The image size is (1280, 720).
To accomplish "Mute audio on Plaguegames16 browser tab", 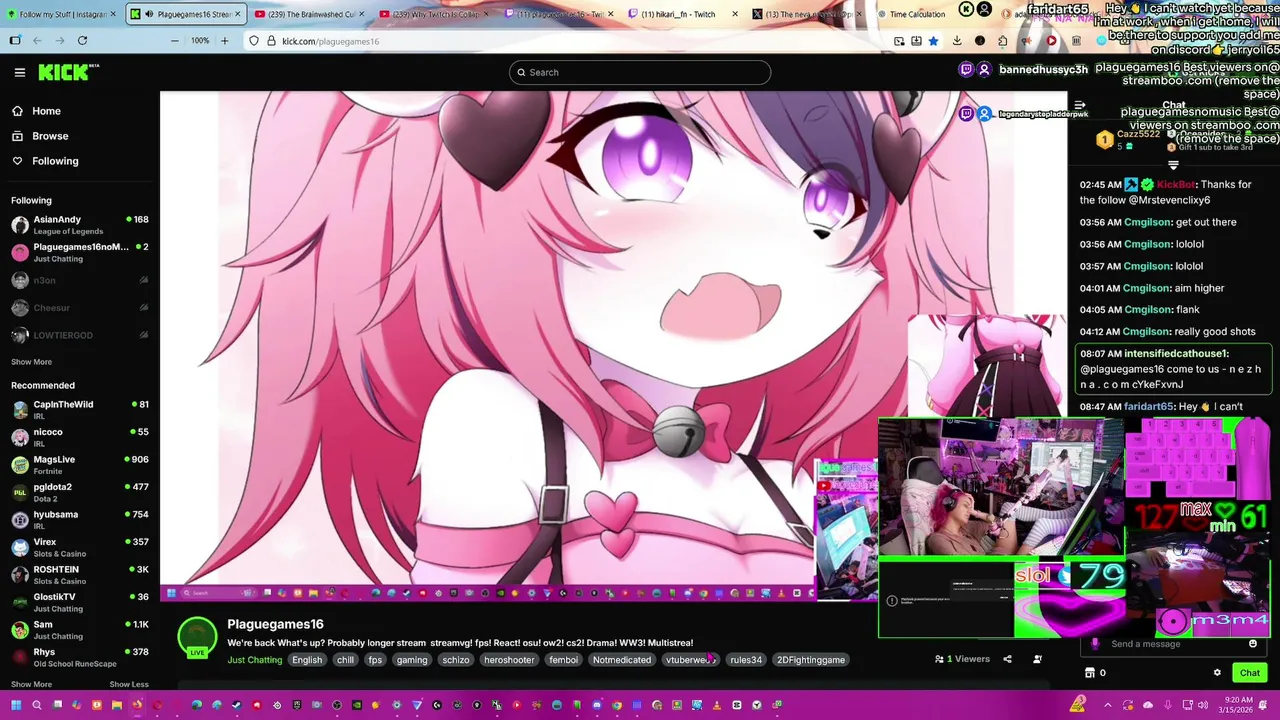I will 149,14.
